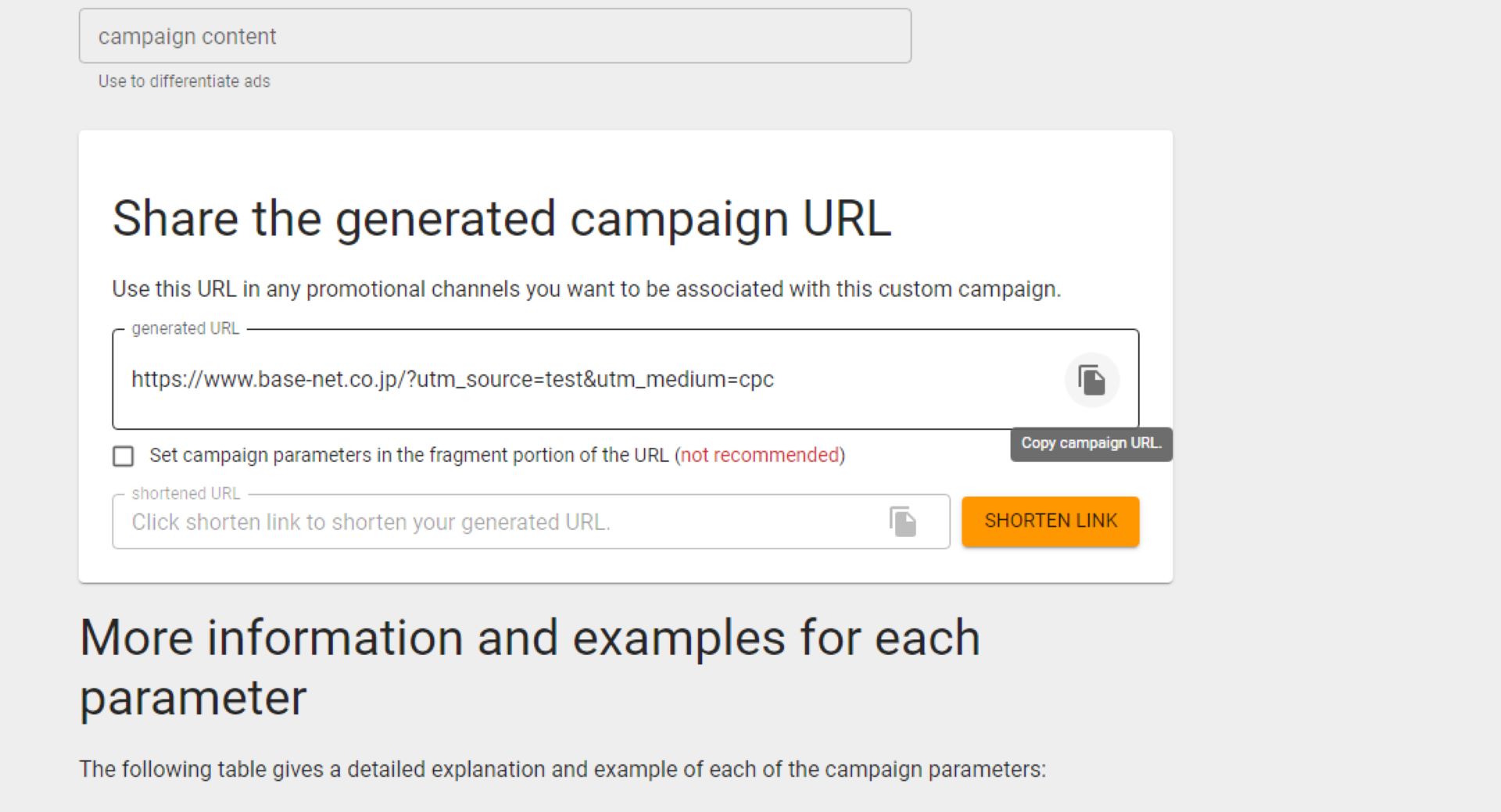Screen dimensions: 1501x812
Task: Click the 'Set campaign parameters' checkbox label
Action: point(497,455)
